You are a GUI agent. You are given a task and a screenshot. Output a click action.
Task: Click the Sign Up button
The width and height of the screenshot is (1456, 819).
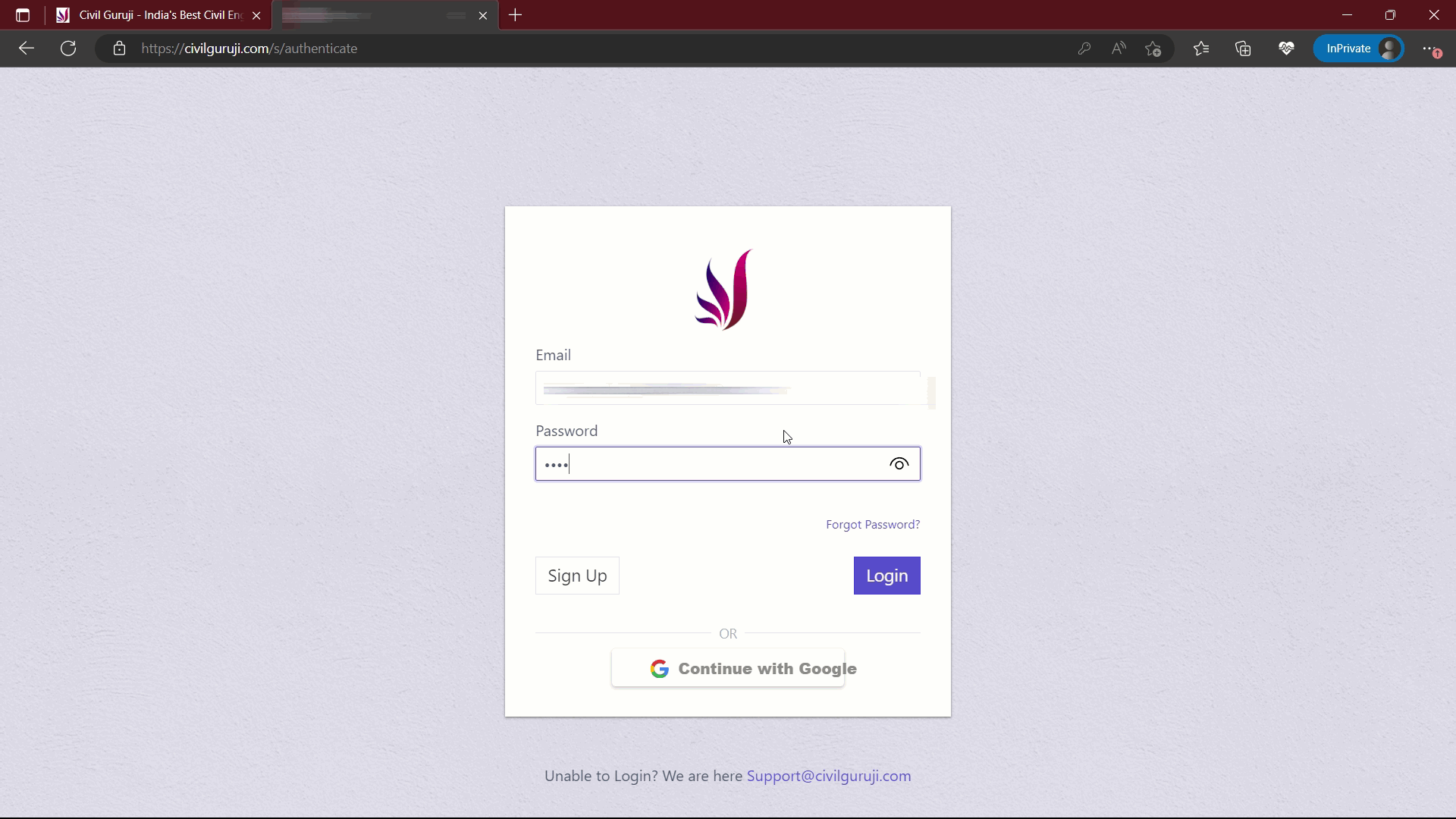(577, 576)
